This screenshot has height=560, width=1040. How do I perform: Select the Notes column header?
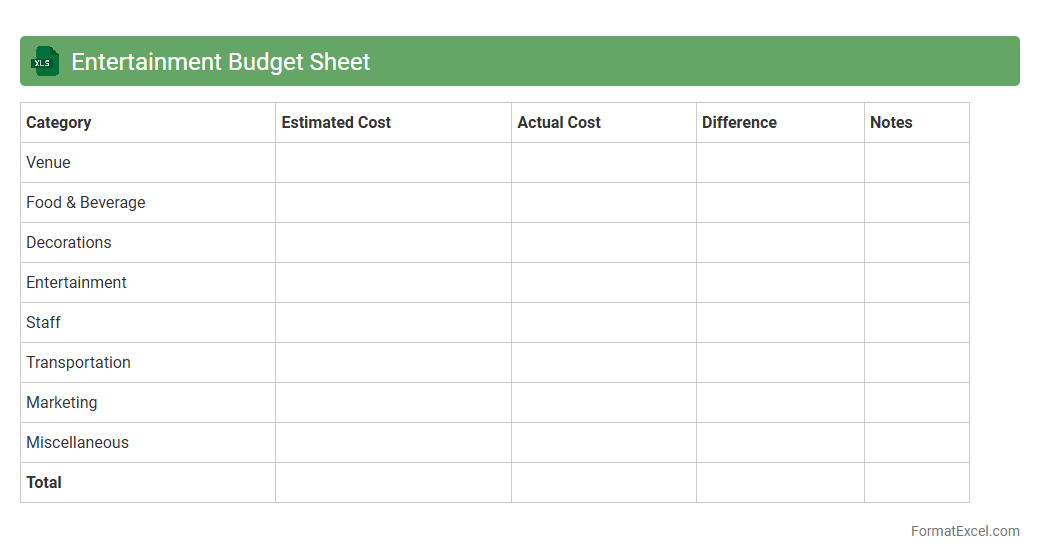click(891, 123)
